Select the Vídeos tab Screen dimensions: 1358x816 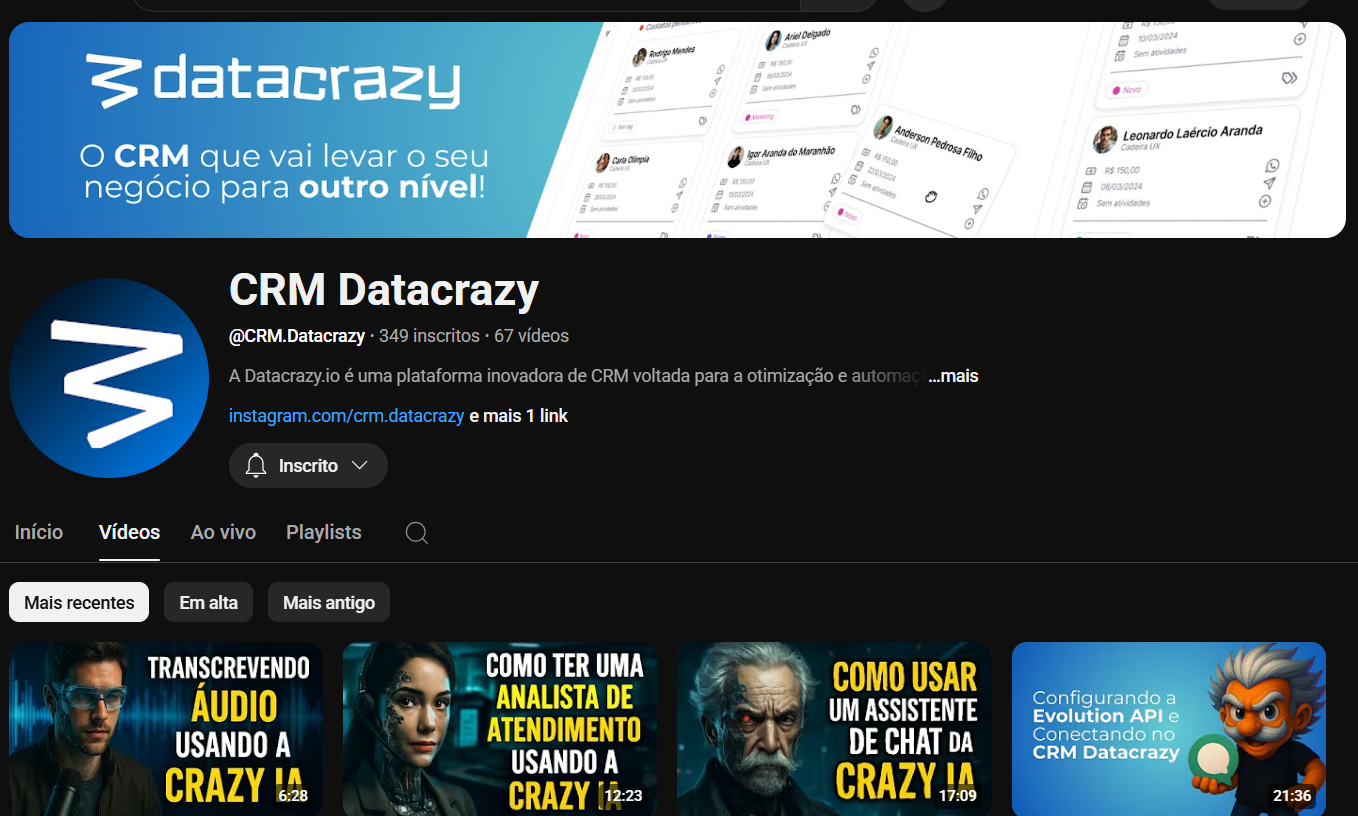[129, 533]
